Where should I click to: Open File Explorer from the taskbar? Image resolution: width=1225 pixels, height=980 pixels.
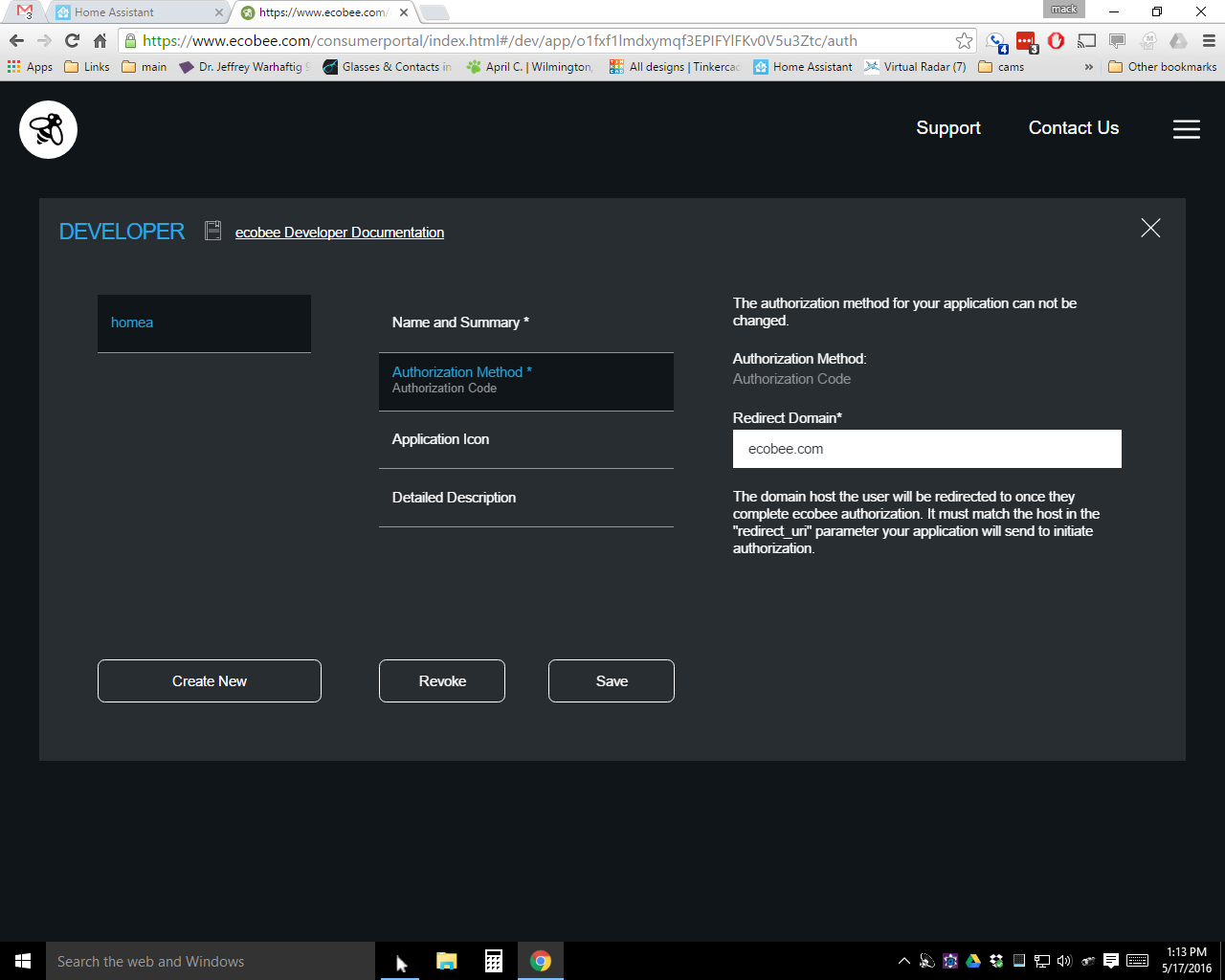[x=447, y=961]
